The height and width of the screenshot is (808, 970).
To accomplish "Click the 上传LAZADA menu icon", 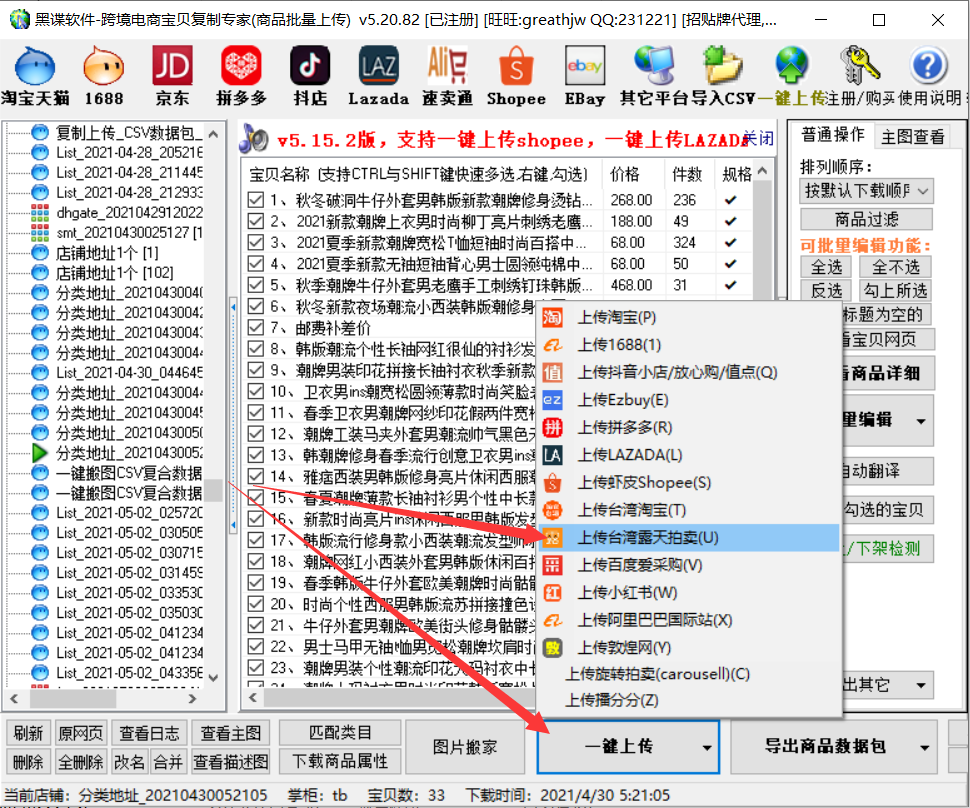I will pyautogui.click(x=552, y=455).
